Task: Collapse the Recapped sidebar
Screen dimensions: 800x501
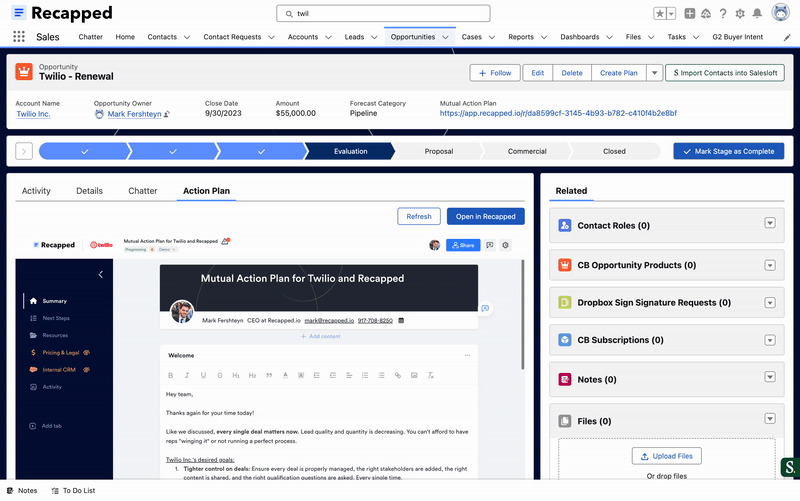Action: point(101,274)
